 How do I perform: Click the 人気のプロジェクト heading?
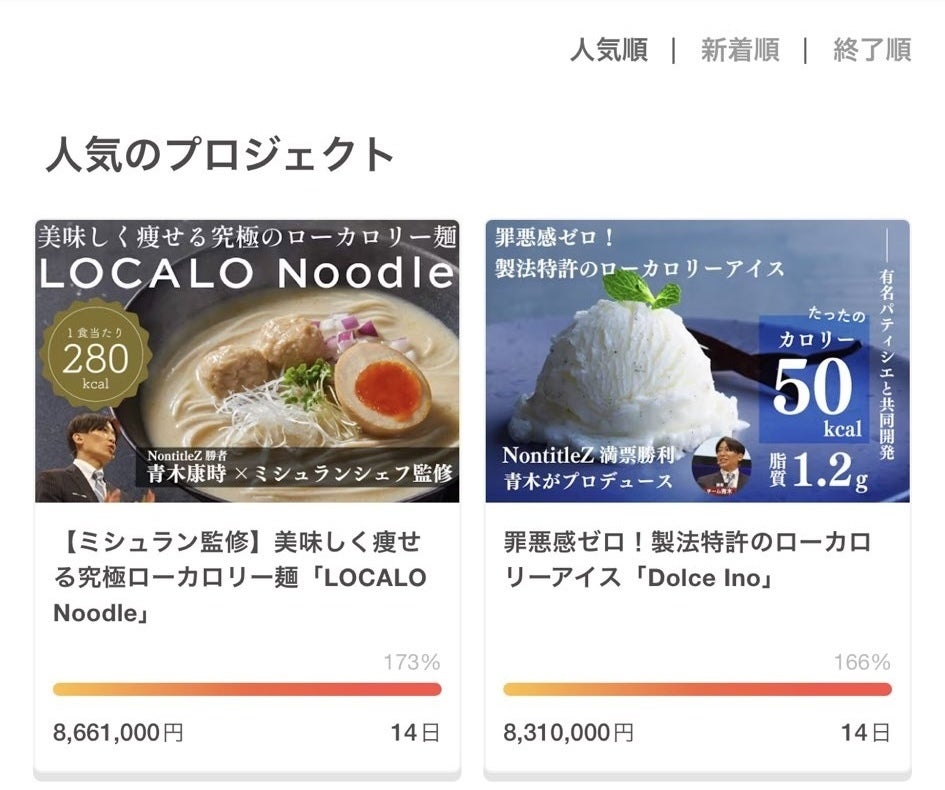pos(220,154)
